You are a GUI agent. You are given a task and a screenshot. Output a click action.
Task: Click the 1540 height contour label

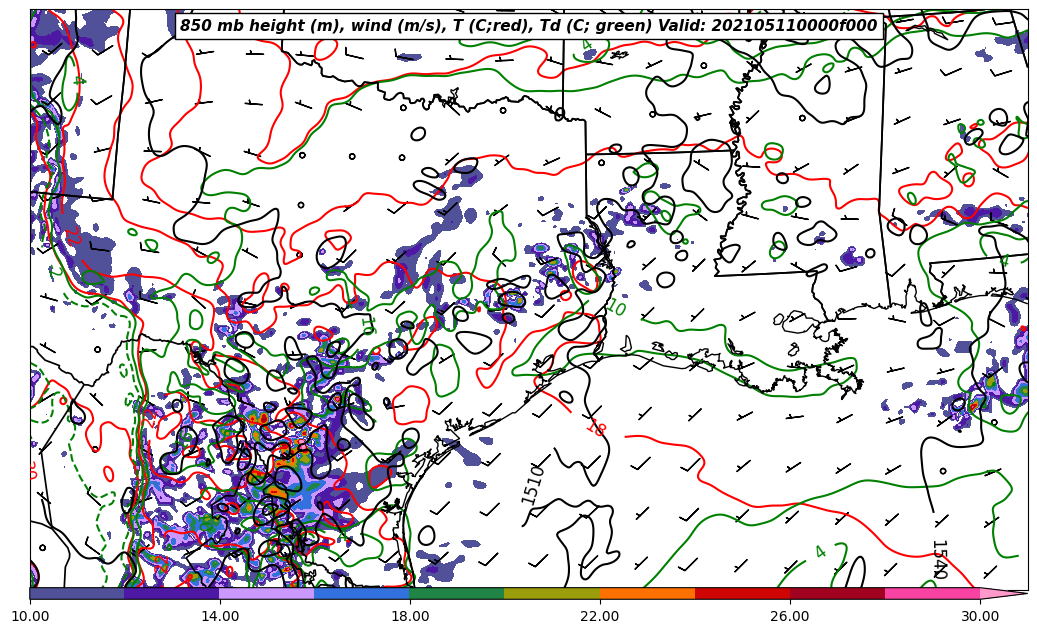click(938, 559)
